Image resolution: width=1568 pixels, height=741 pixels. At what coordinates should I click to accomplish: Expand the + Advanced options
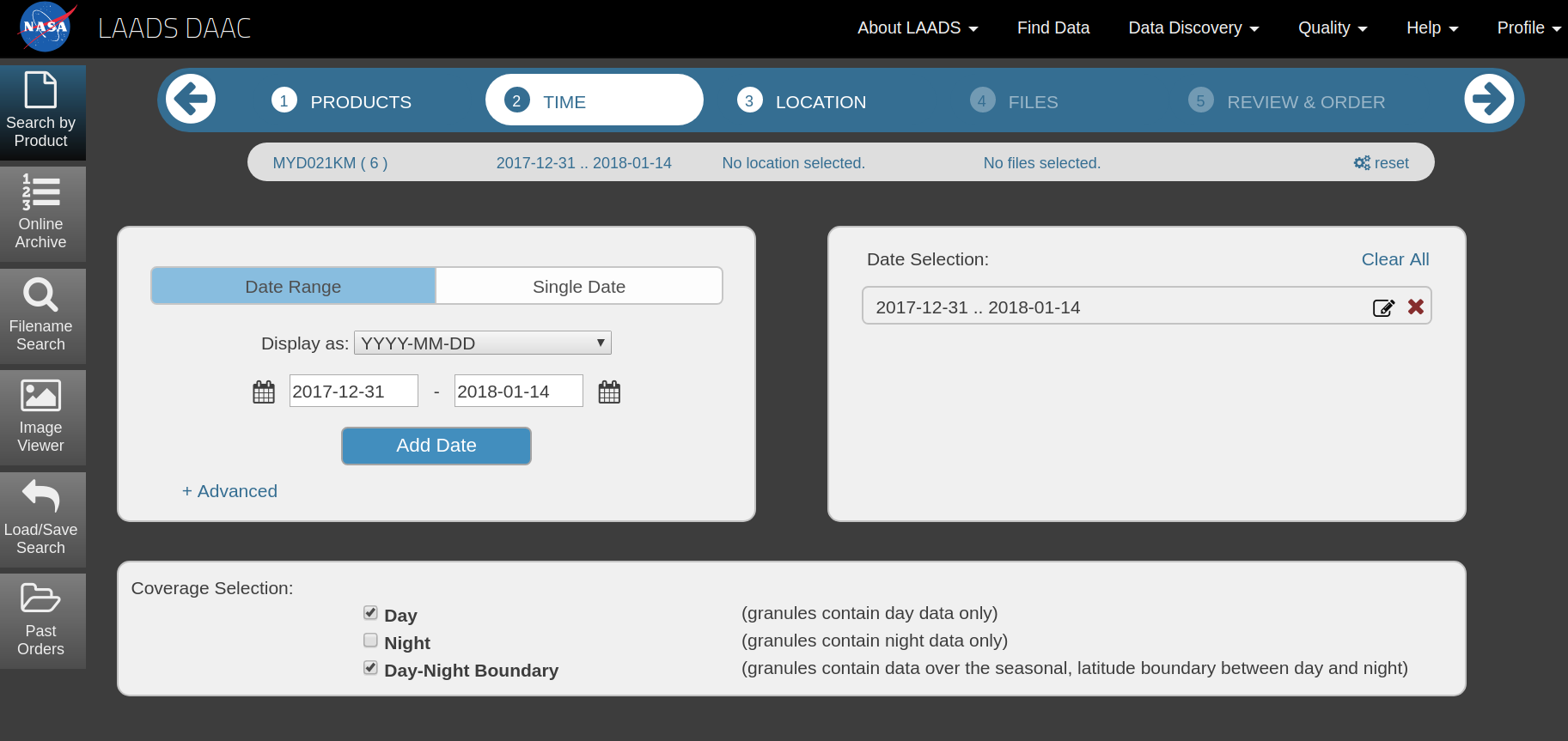[229, 491]
